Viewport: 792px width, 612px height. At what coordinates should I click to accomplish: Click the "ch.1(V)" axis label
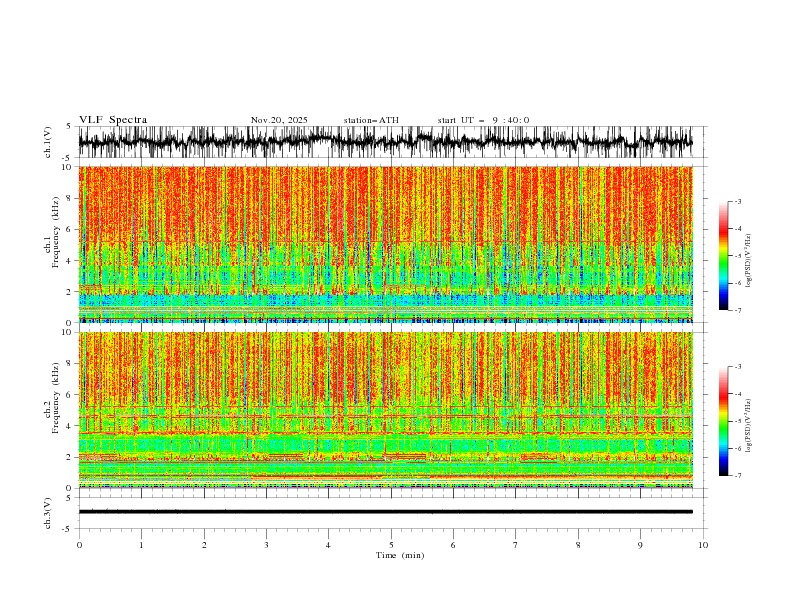click(48, 142)
